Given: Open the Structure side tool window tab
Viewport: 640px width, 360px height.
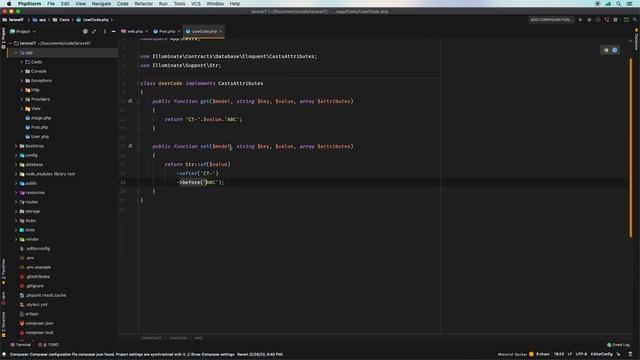Looking at the screenshot, I should [x=3, y=325].
